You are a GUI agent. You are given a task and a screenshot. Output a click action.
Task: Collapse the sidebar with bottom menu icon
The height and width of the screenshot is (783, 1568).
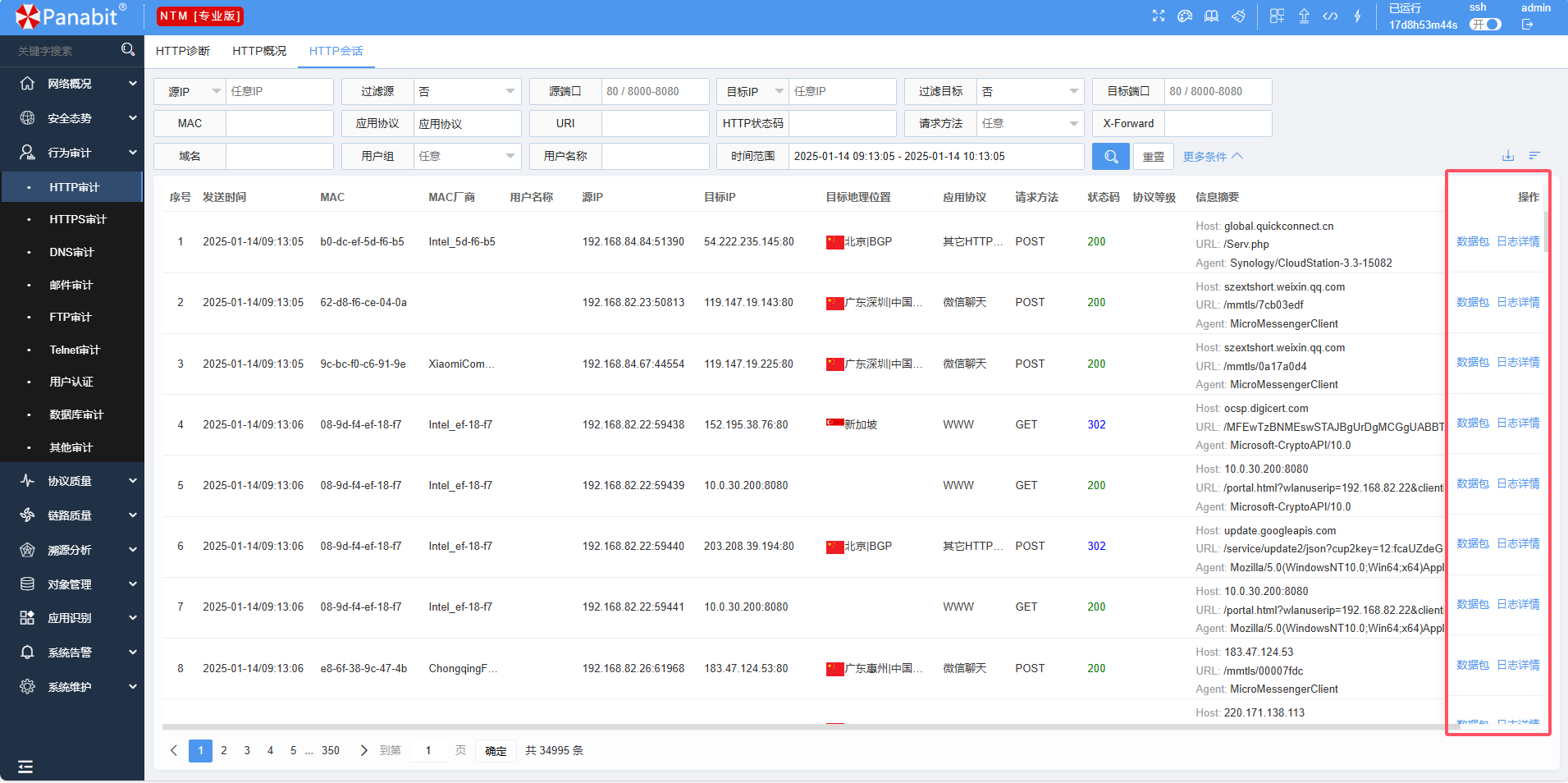(25, 767)
